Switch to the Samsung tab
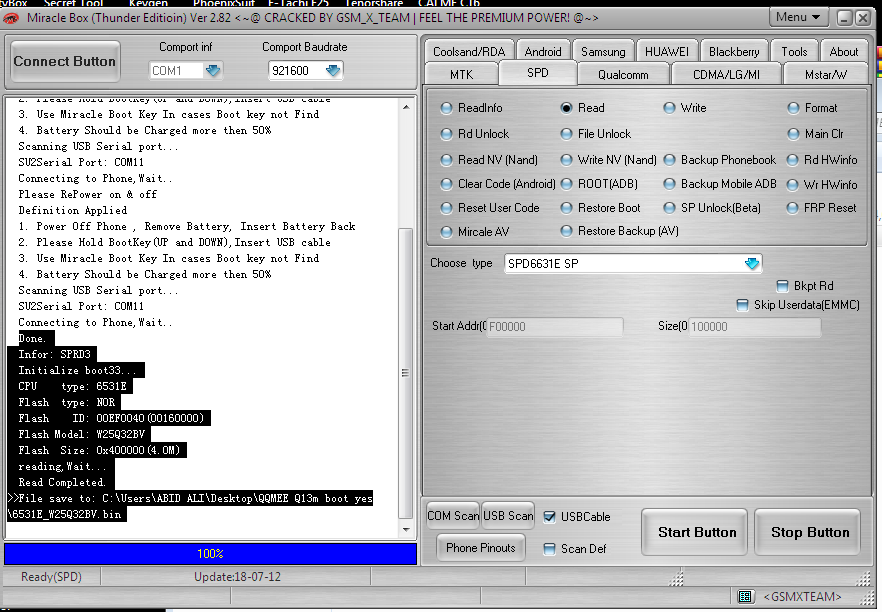The width and height of the screenshot is (882, 612). [603, 51]
